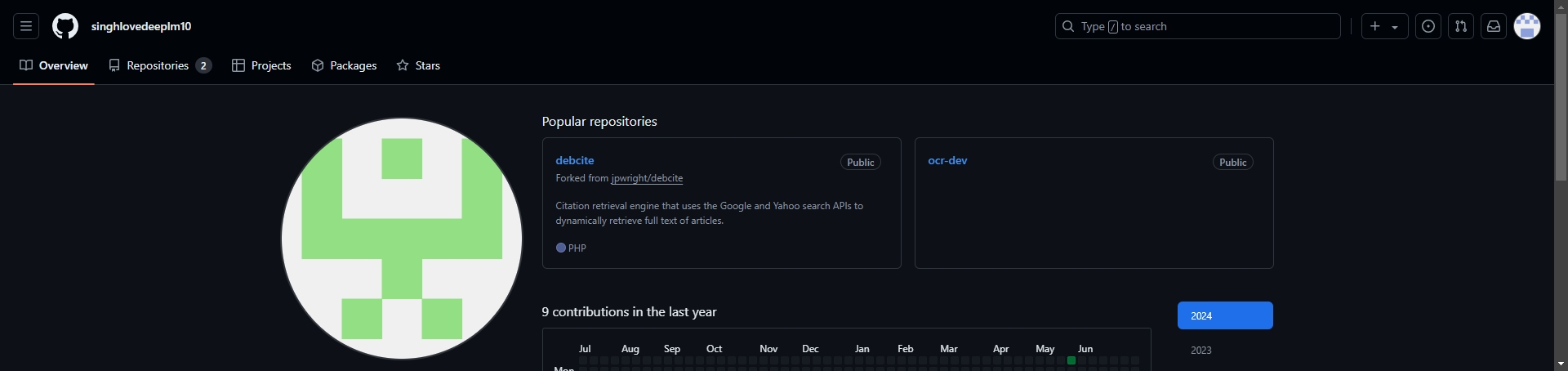
Task: Click the plus create-new icon
Action: (x=1375, y=26)
